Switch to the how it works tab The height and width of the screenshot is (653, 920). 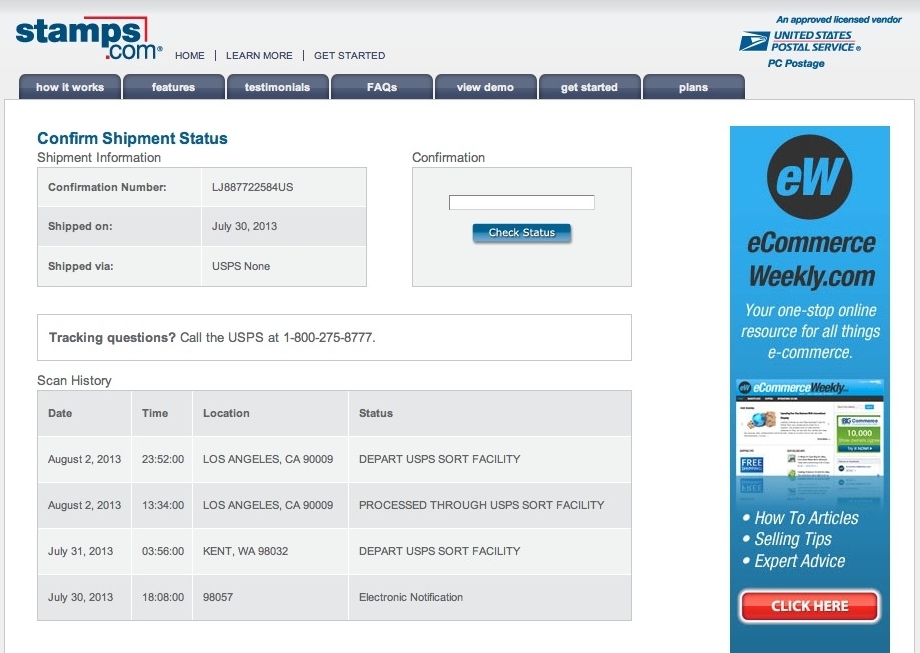(70, 87)
